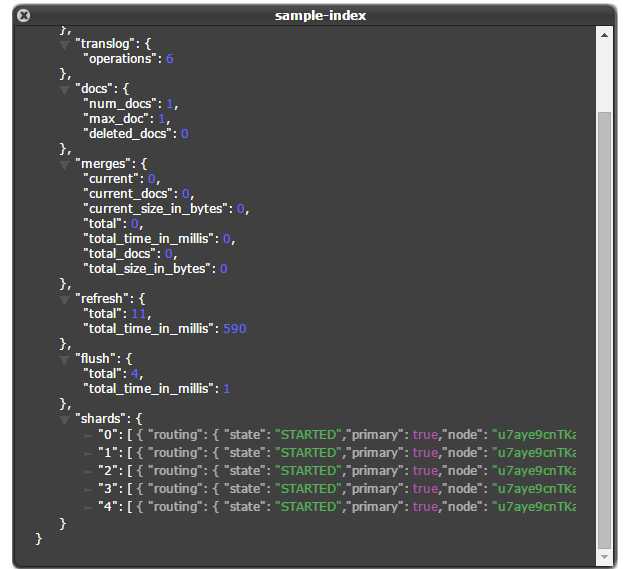623x569 pixels.
Task: Expand shard "0" routing entry
Action: coord(89,435)
